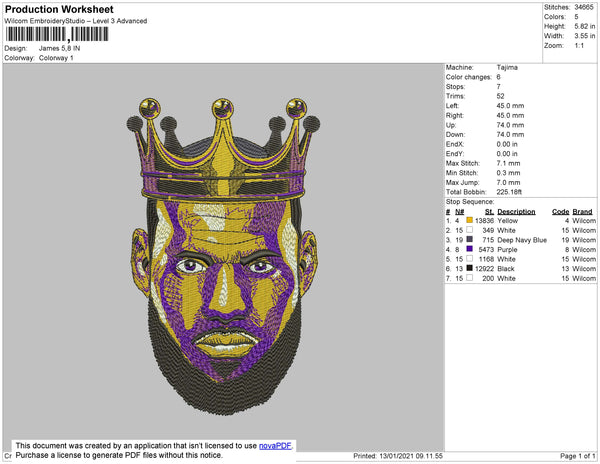
Task: Select the Color changes value 6
Action: coord(499,77)
